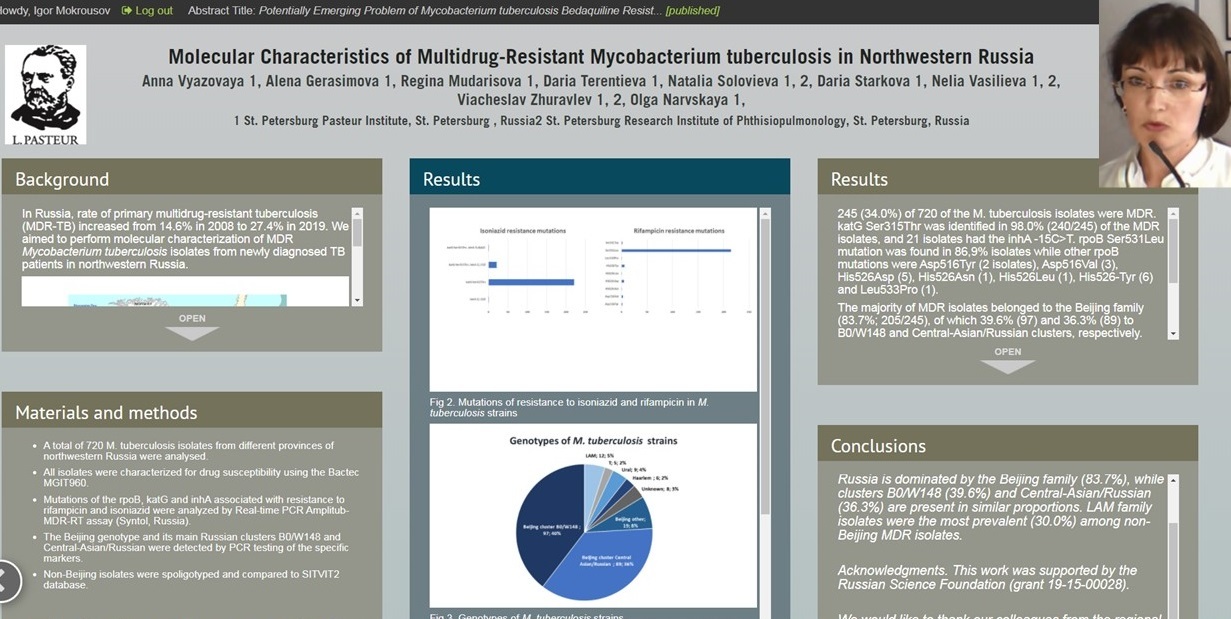The image size is (1231, 619).
Task: Click bullet 'A total of 720 M. tuberculosis isolates'
Action: click(189, 451)
